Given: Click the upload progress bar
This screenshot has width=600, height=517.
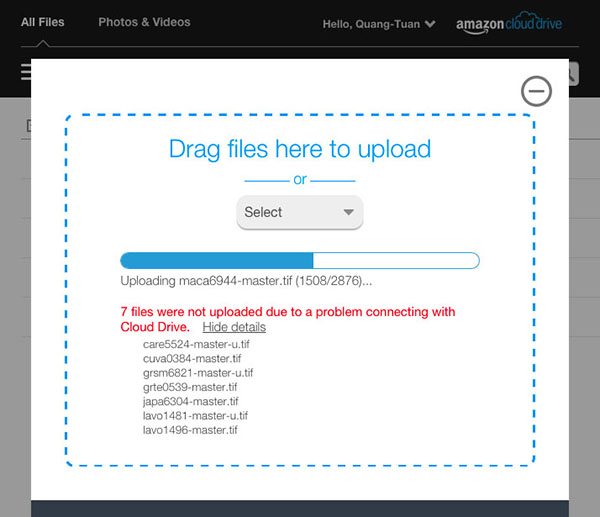Looking at the screenshot, I should point(300,261).
